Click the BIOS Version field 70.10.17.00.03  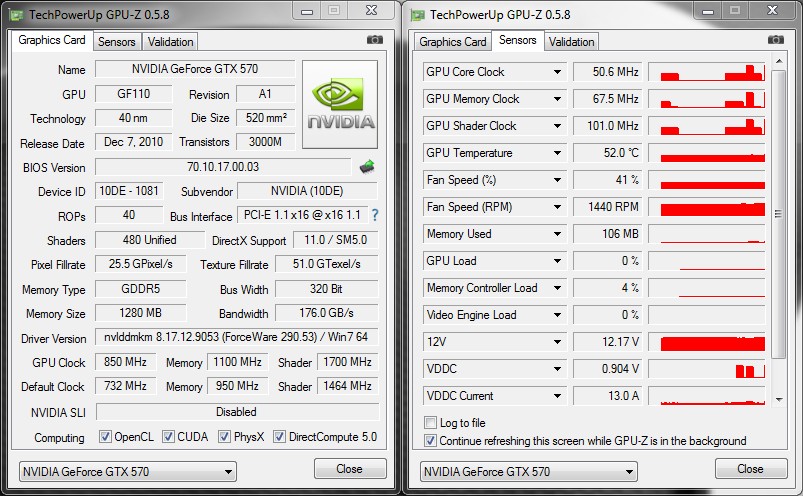223,167
